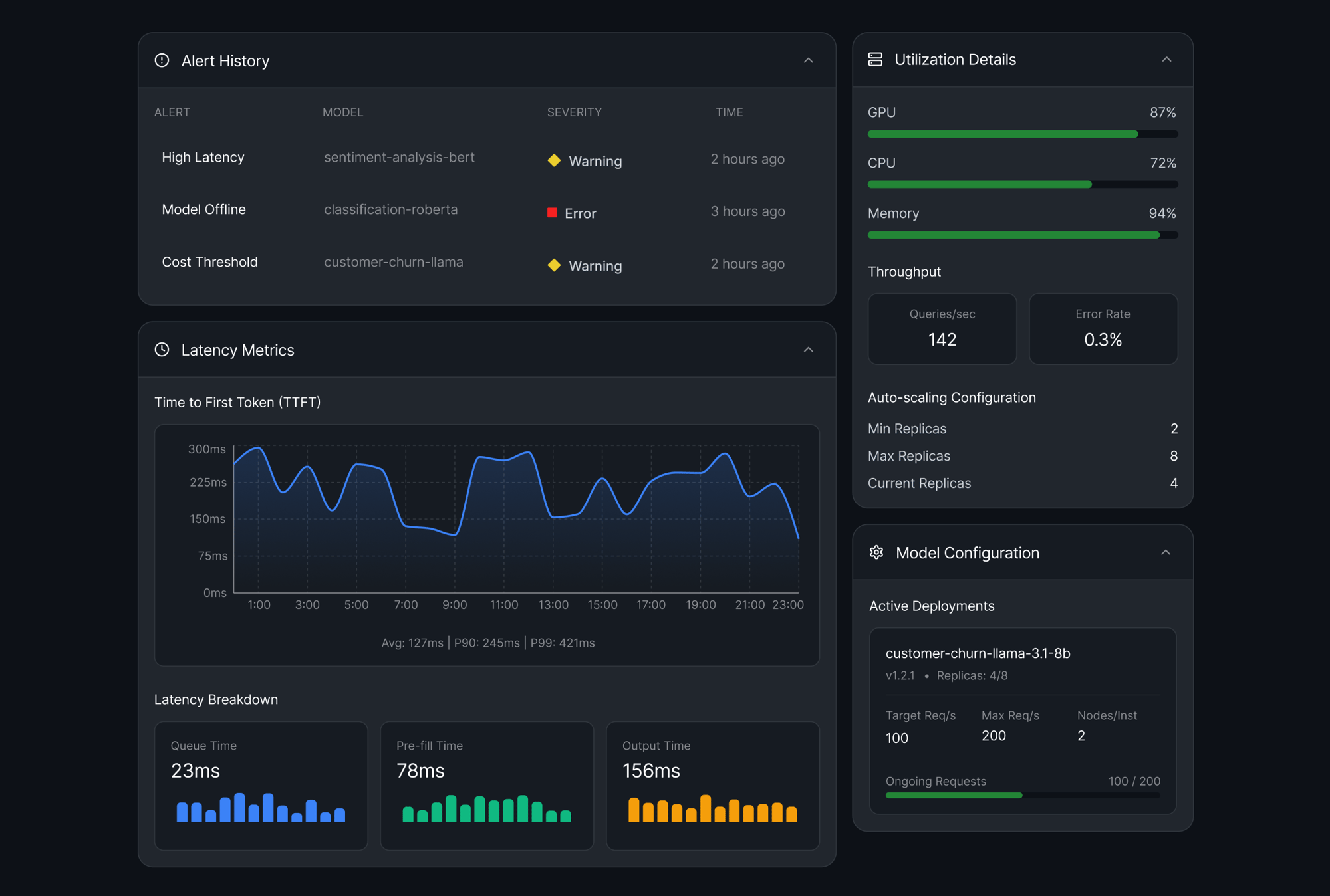Image resolution: width=1330 pixels, height=896 pixels.
Task: Select the Queue Time latency breakdown card
Action: click(x=261, y=786)
